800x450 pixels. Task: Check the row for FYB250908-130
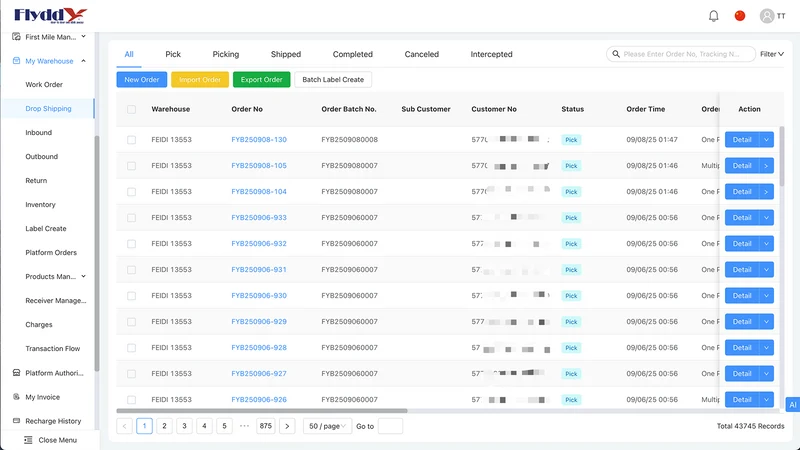pos(132,140)
